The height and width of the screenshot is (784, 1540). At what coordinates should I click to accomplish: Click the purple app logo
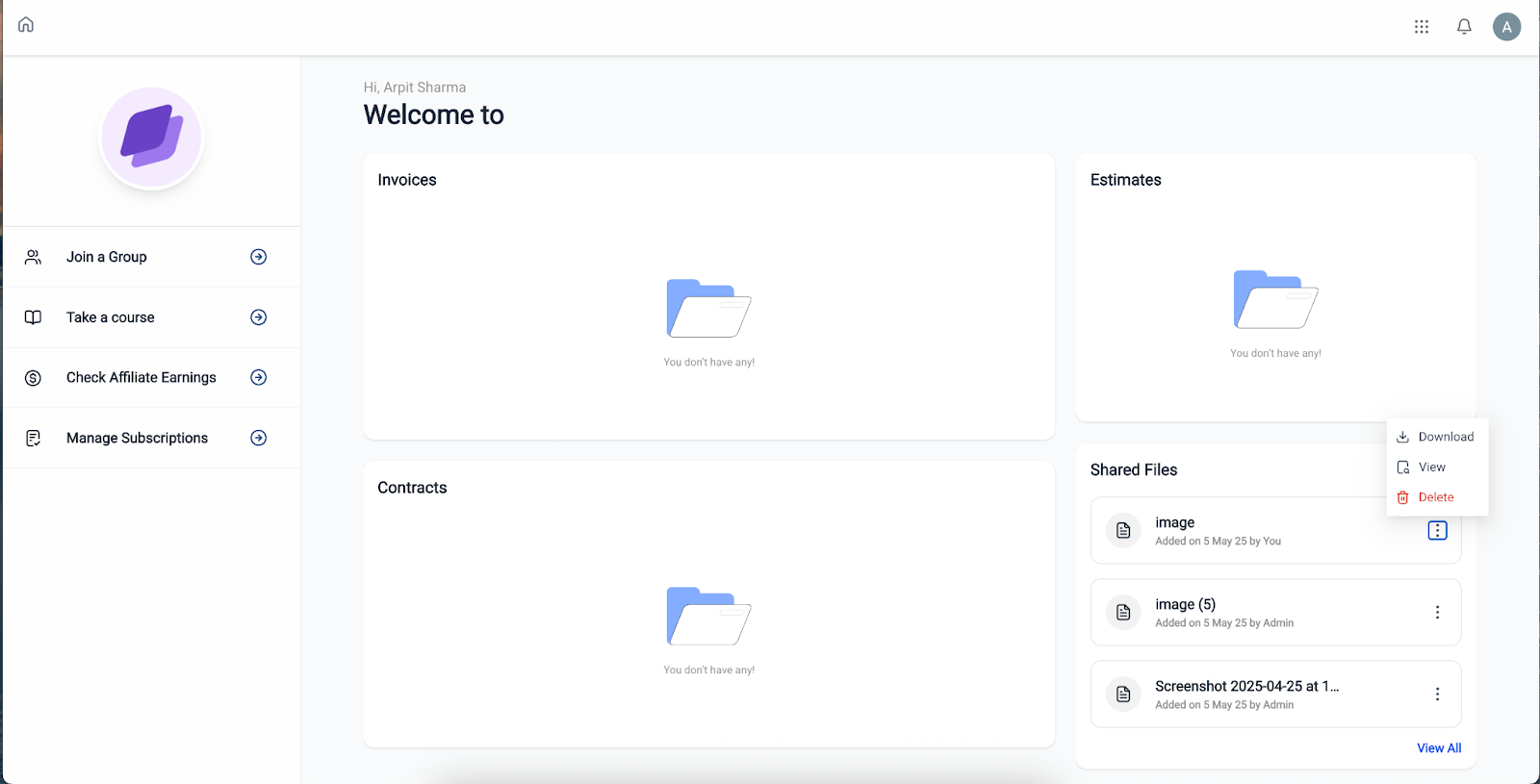tap(152, 138)
